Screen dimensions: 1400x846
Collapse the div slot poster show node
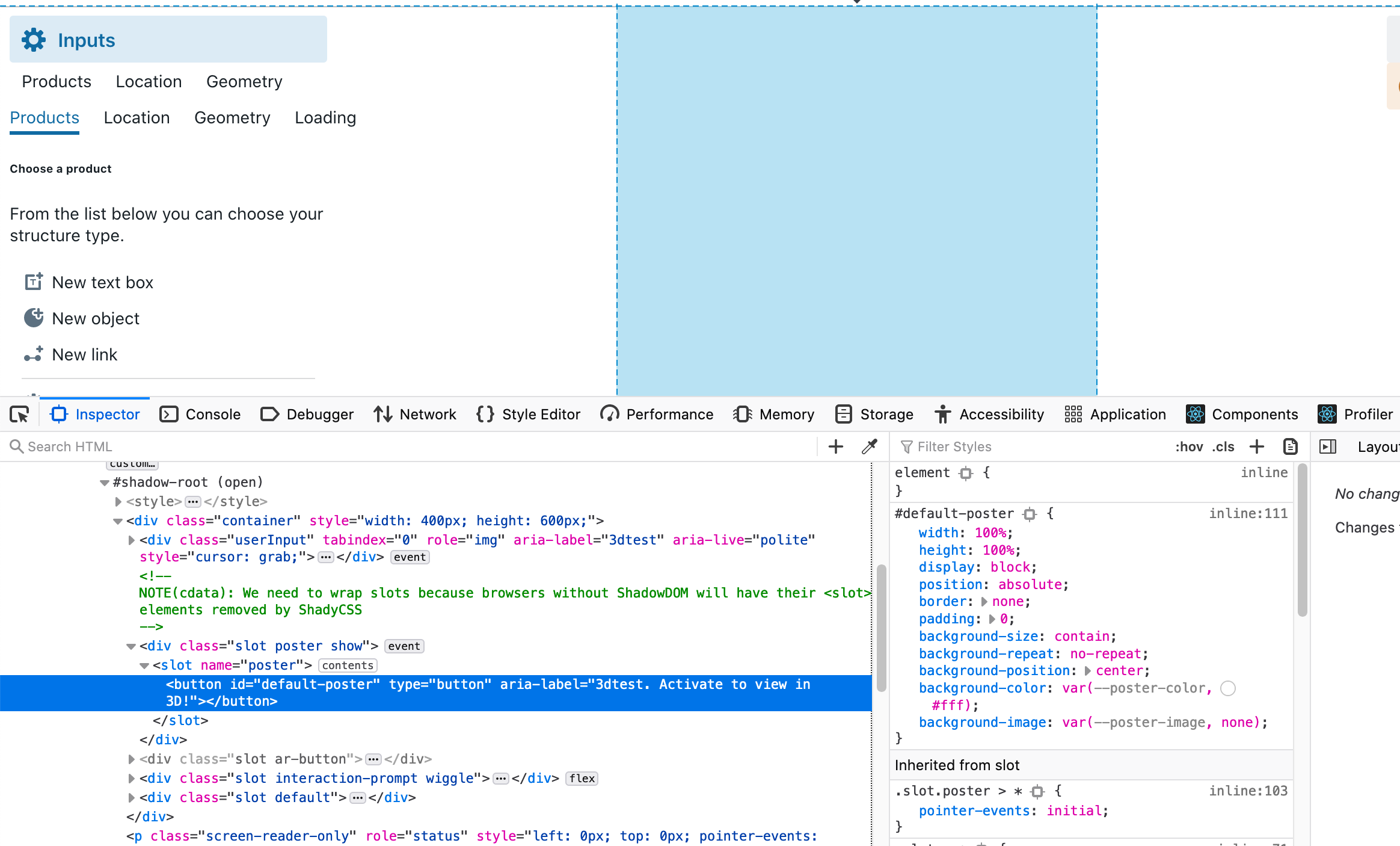tap(131, 646)
